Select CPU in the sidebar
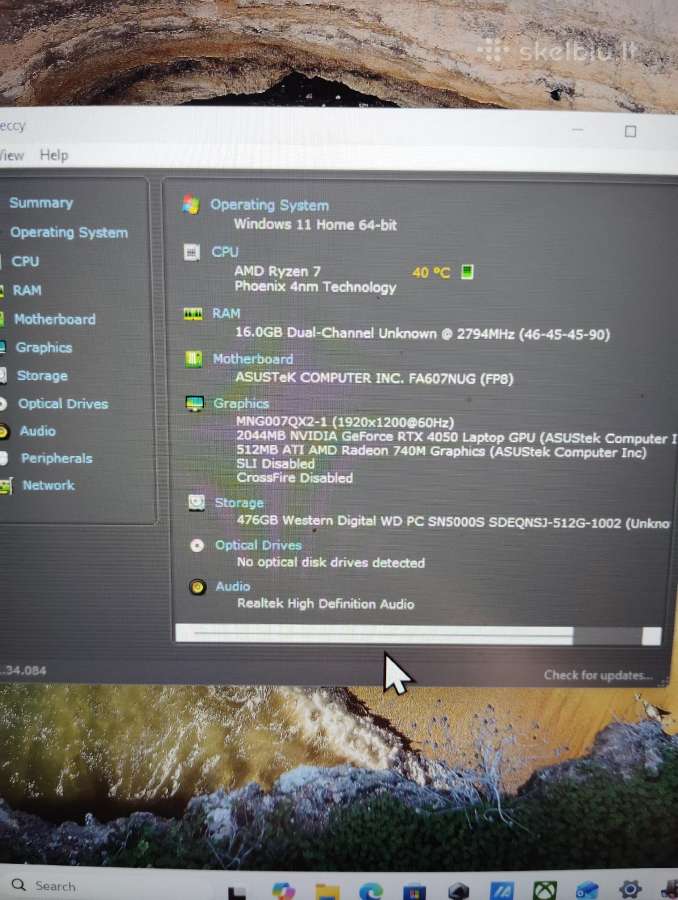The width and height of the screenshot is (678, 900). click(25, 261)
